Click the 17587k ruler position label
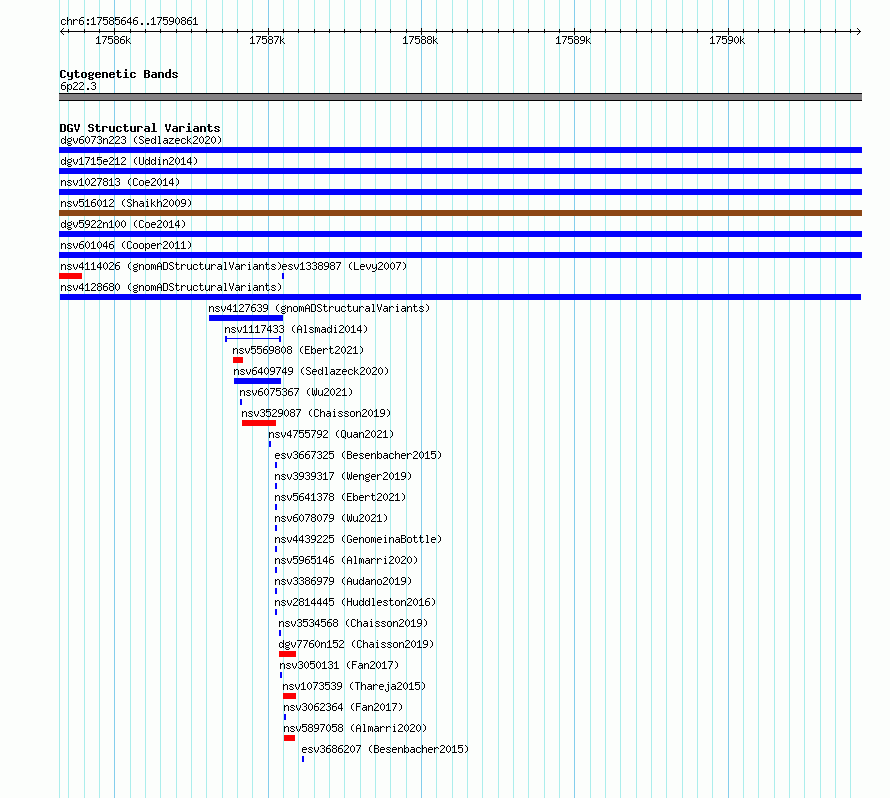890x798 pixels. [x=267, y=40]
